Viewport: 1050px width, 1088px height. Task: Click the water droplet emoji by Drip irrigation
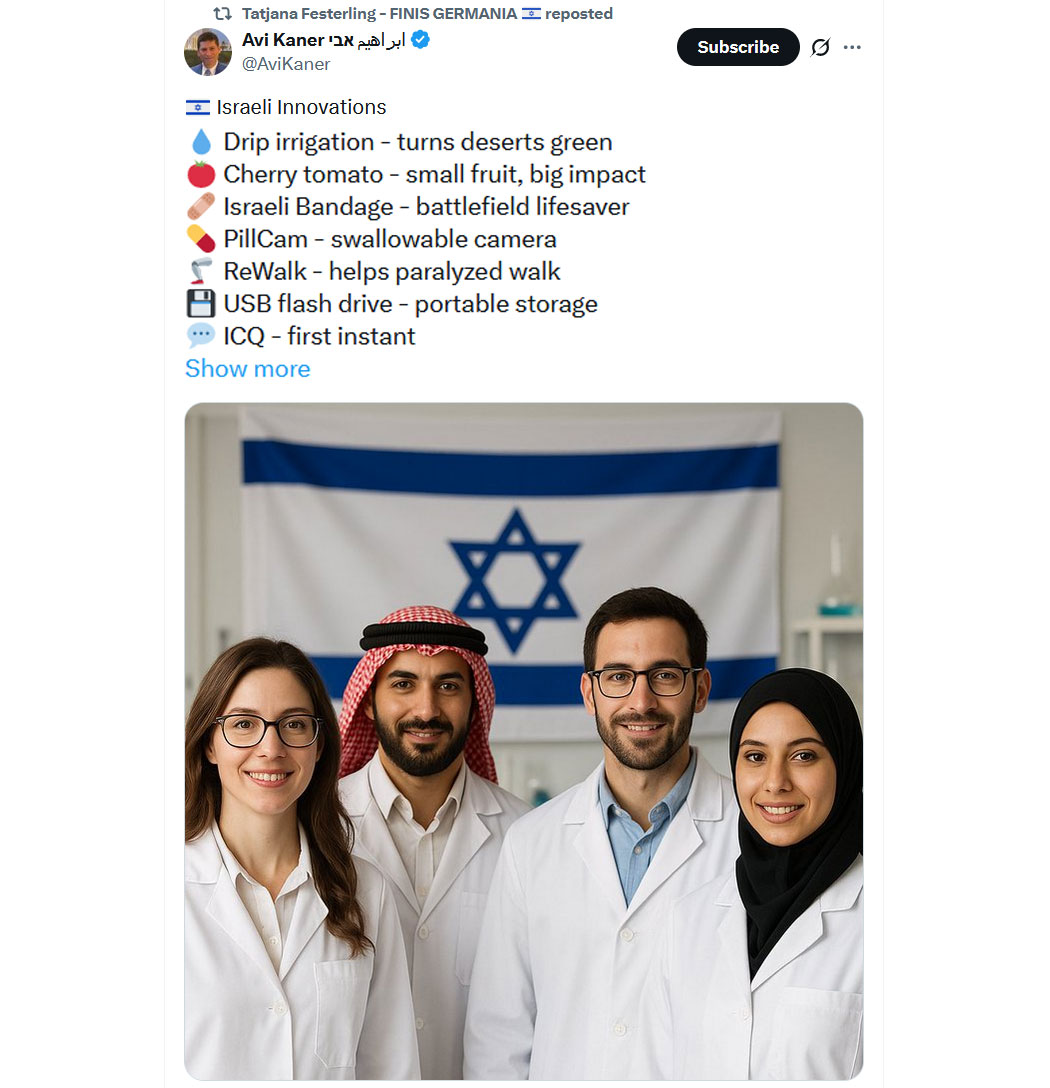coord(201,142)
